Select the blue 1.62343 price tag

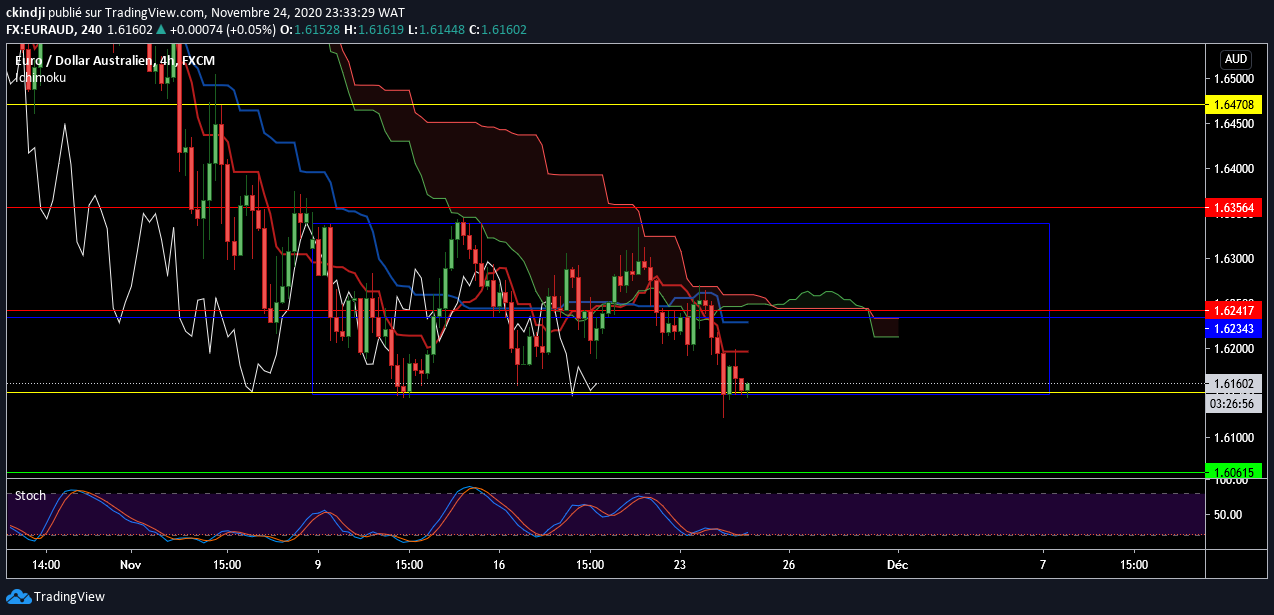tap(1235, 328)
